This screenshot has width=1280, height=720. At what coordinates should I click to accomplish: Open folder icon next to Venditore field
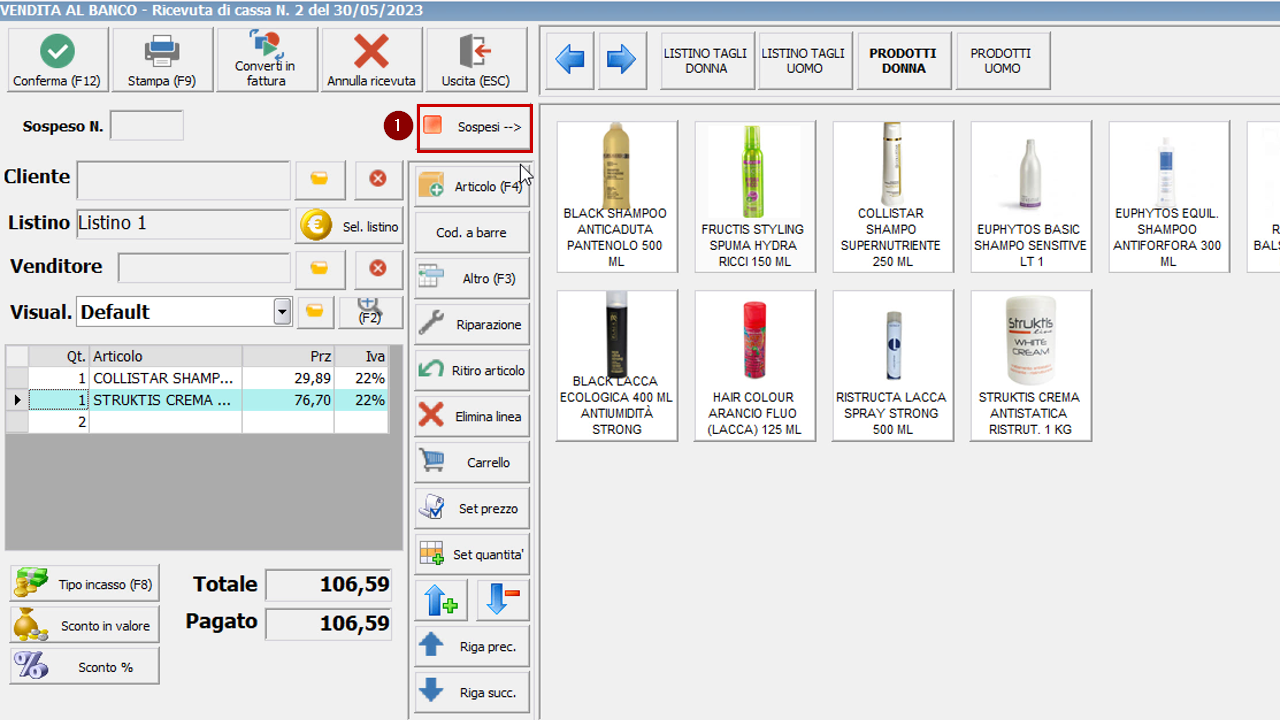click(320, 268)
